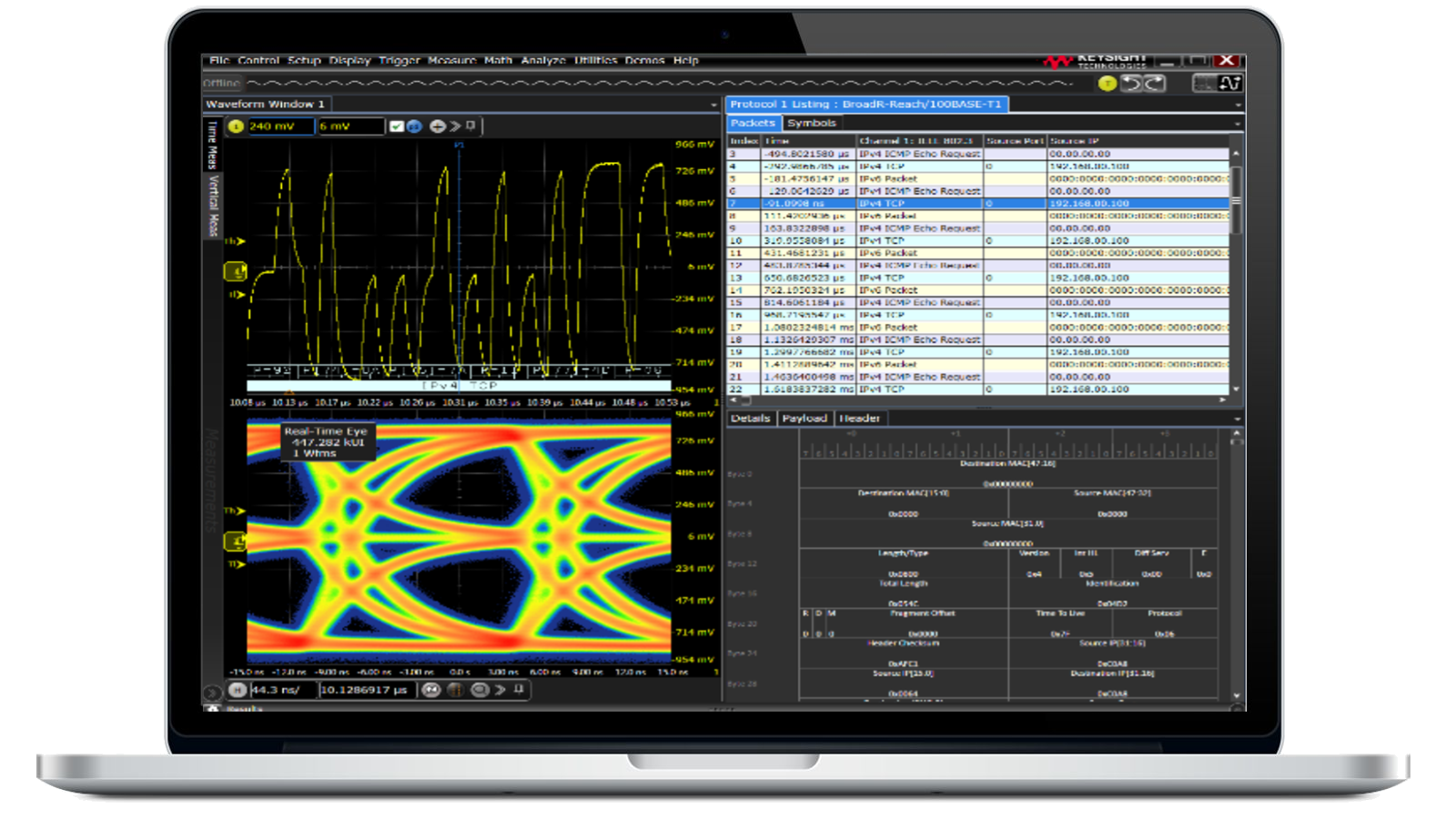Click the Undo arrow button
This screenshot has width=1456, height=819.
click(1131, 84)
